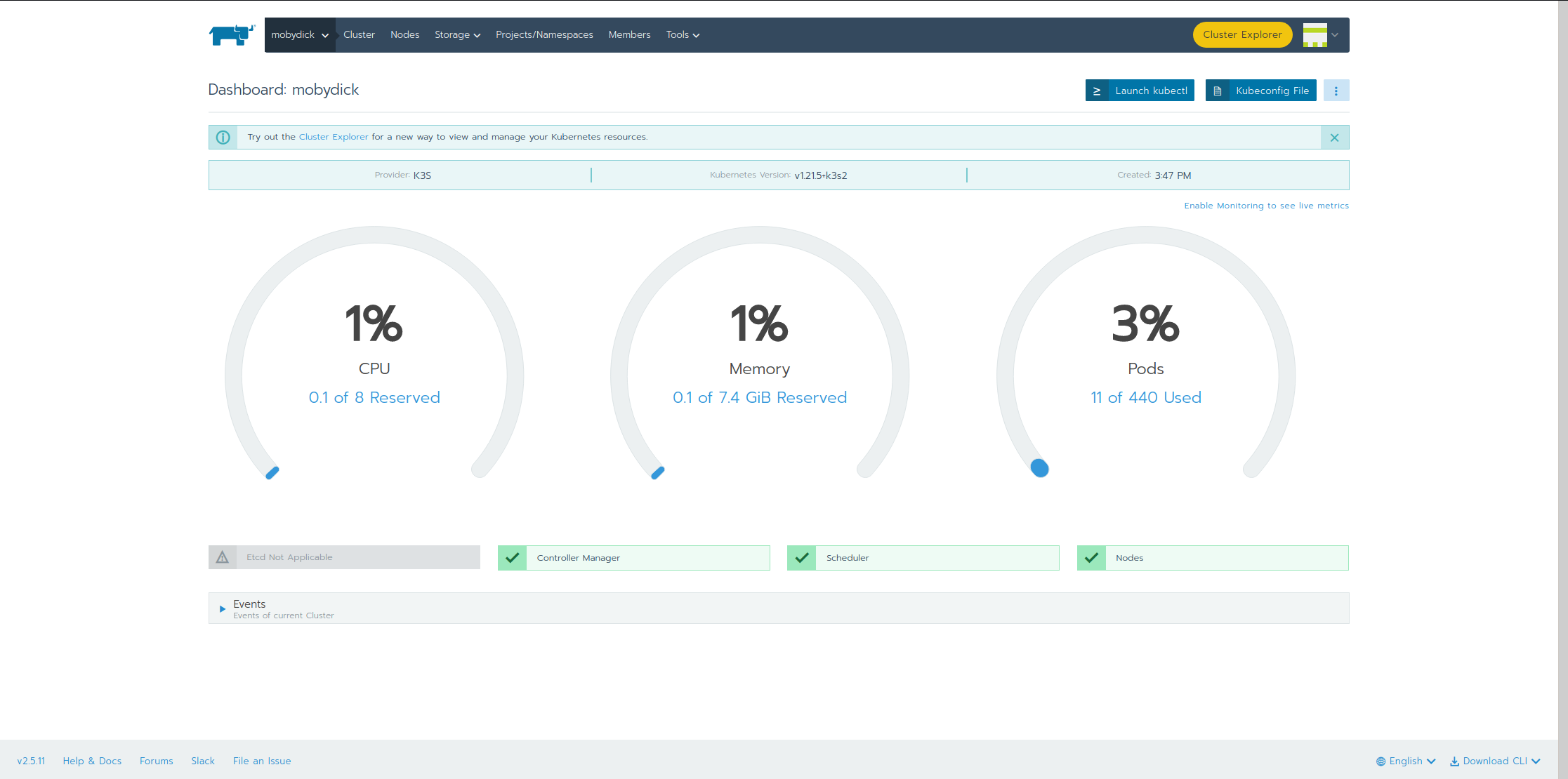1568x779 pixels.
Task: Click the Scheduler checkmark icon
Action: pos(802,558)
